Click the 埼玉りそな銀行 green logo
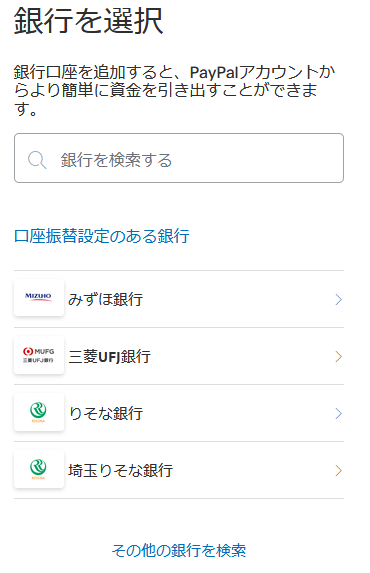This screenshot has width=370, height=573. pos(39,469)
